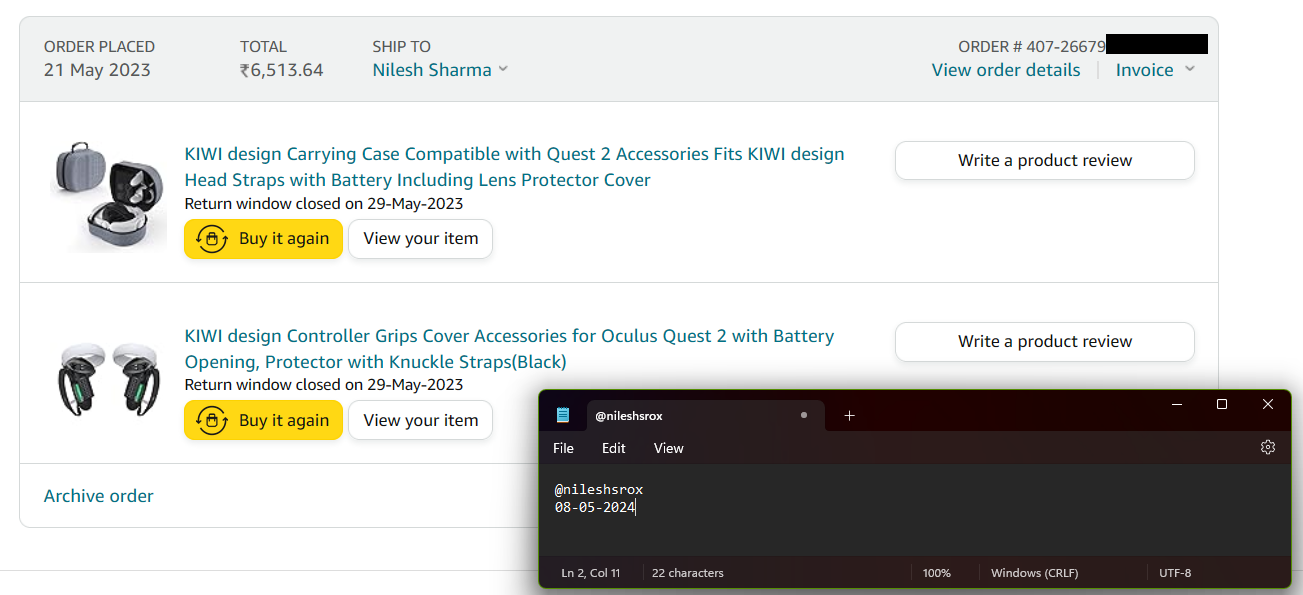Click Buy it again icon for Controller Grips
Screen dimensions: 1303x595
point(211,421)
